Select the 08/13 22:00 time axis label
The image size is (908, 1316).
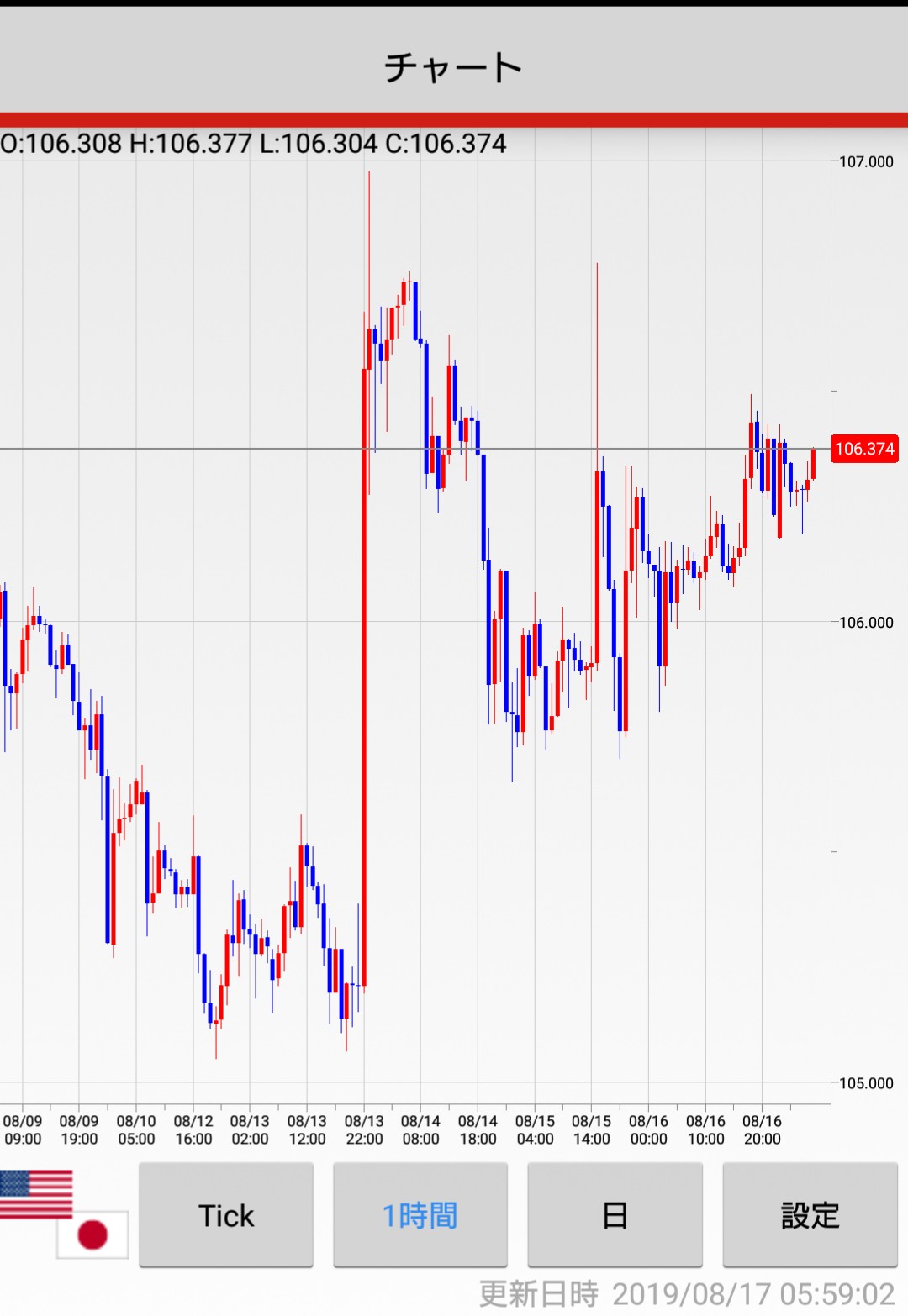pyautogui.click(x=364, y=1130)
